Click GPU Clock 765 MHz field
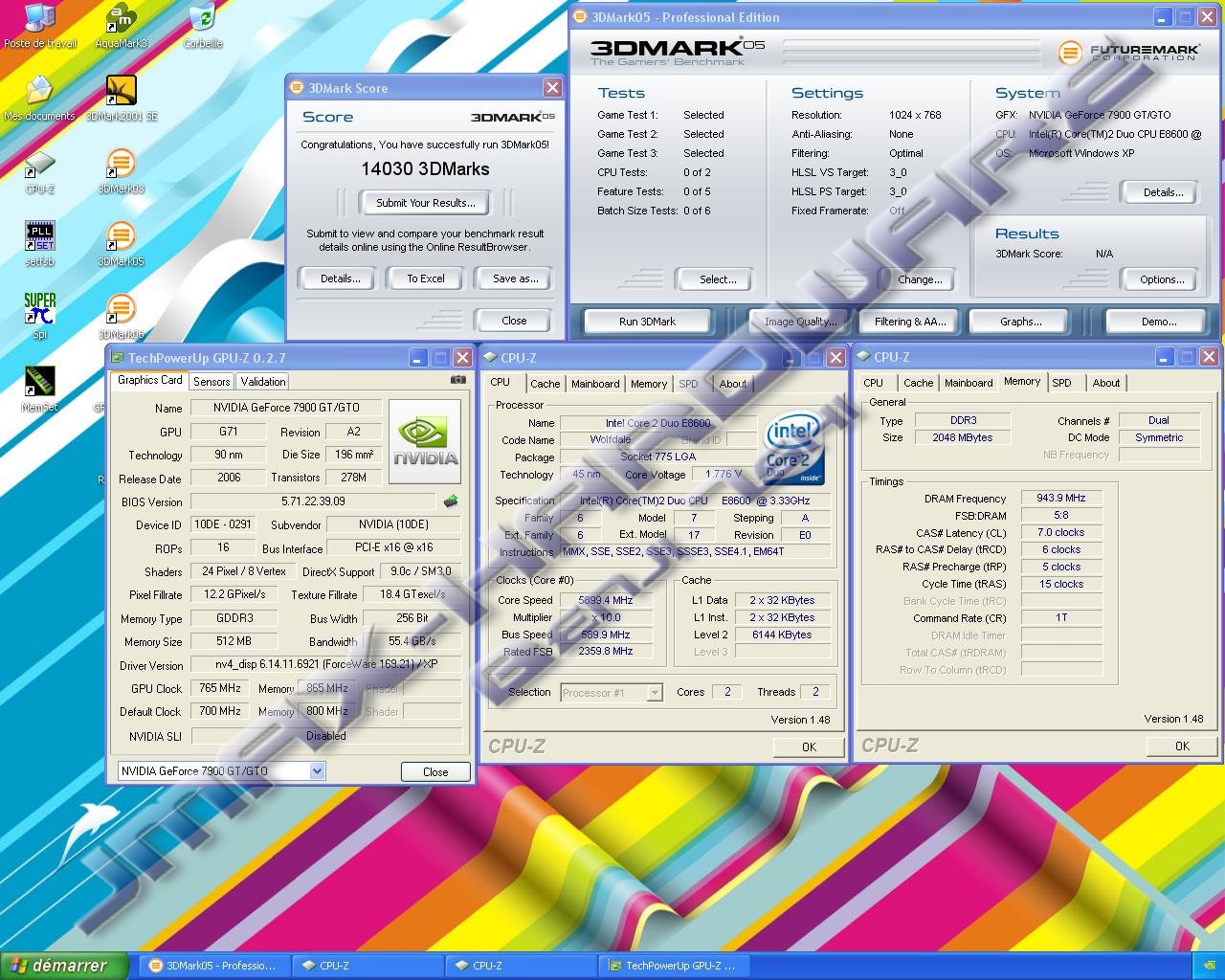The width and height of the screenshot is (1225, 980). click(220, 688)
